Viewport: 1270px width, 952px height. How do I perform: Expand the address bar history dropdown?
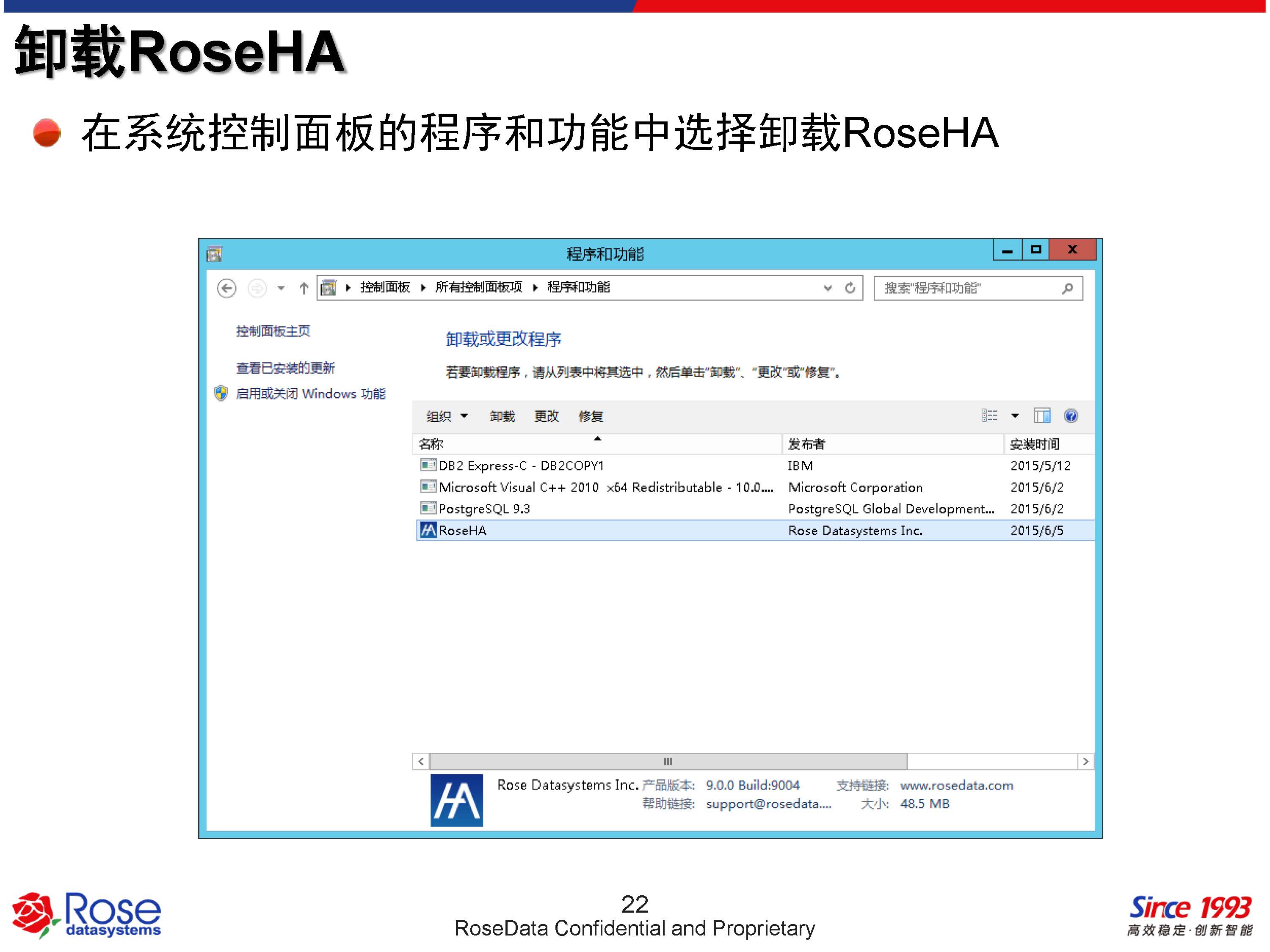coord(827,288)
